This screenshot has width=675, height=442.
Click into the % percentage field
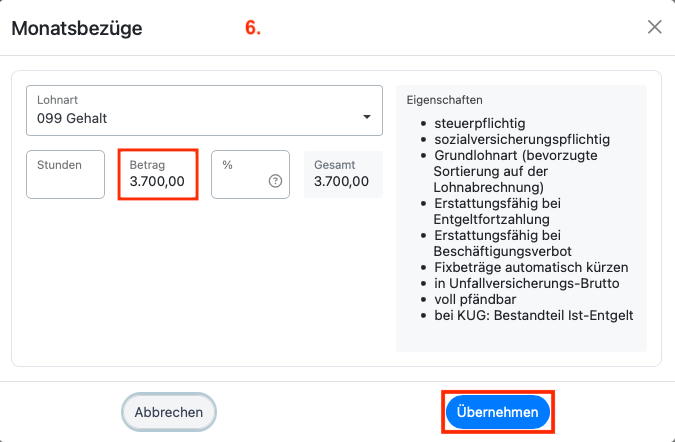(x=250, y=174)
